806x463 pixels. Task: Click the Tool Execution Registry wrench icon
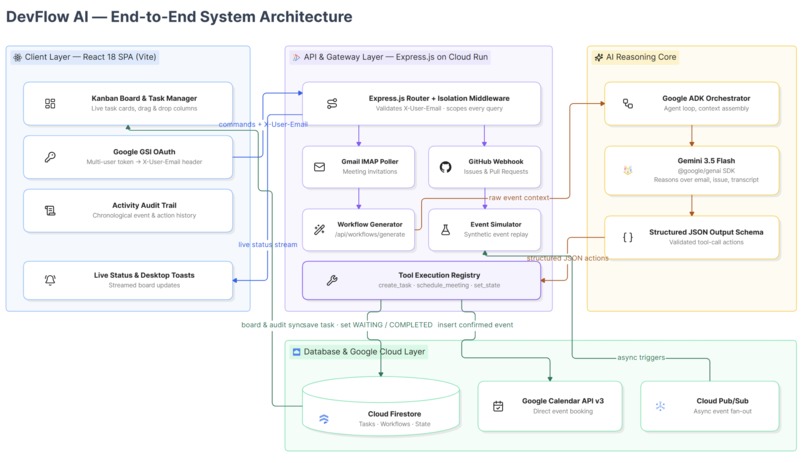click(332, 280)
